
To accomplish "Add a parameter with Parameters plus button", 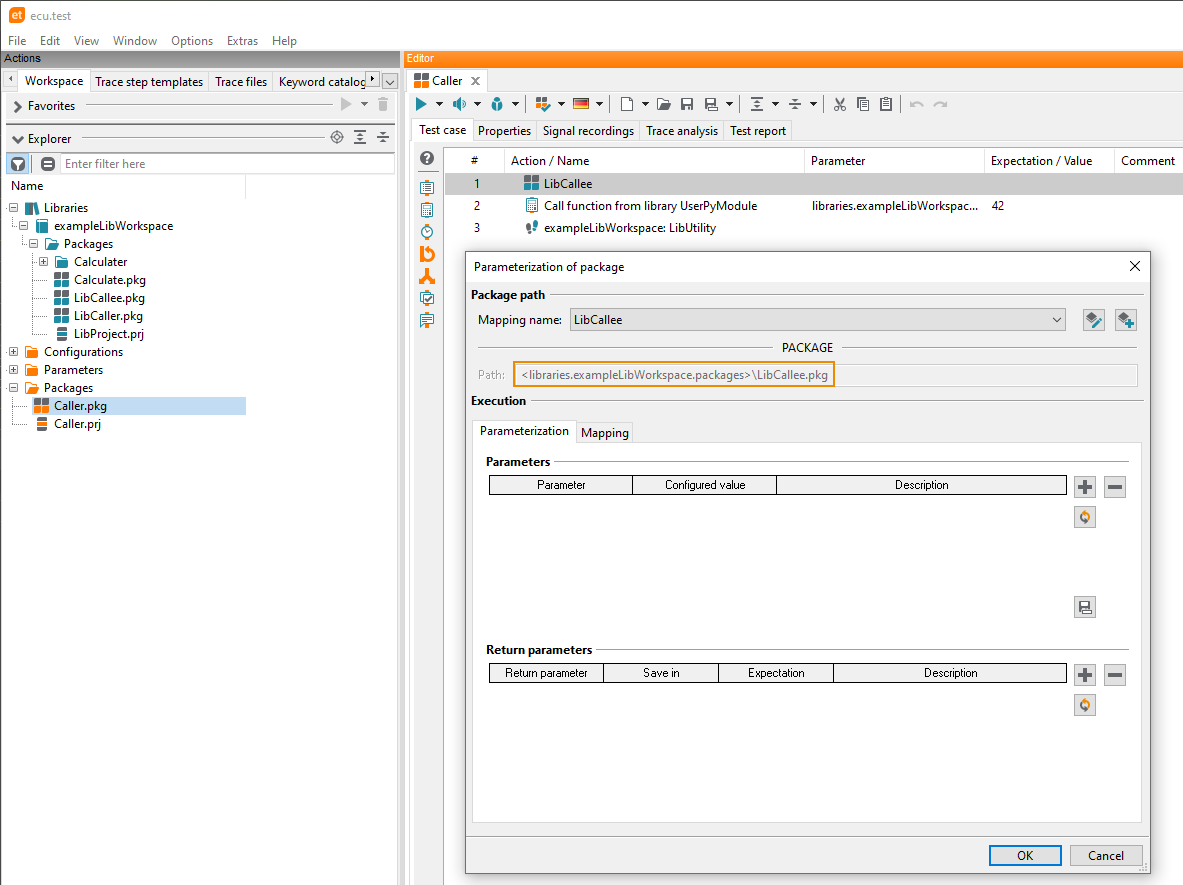I will pos(1085,487).
